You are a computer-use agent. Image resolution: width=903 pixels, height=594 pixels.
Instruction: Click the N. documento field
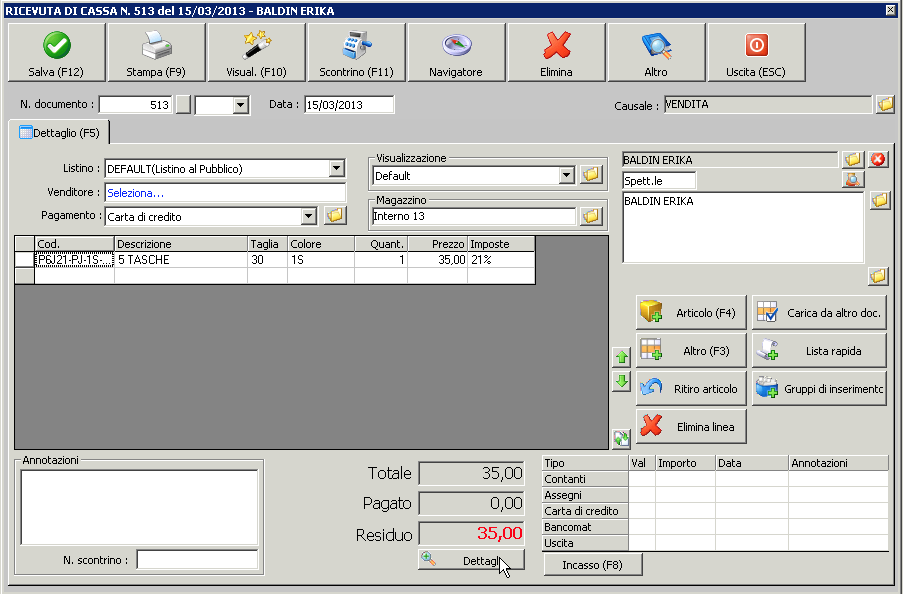click(x=136, y=105)
